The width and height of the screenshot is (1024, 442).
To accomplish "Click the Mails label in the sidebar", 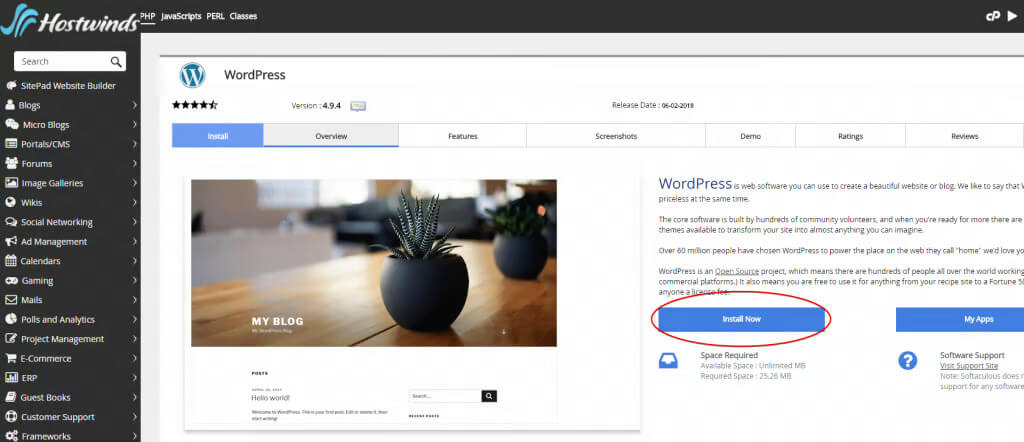I will coord(31,300).
